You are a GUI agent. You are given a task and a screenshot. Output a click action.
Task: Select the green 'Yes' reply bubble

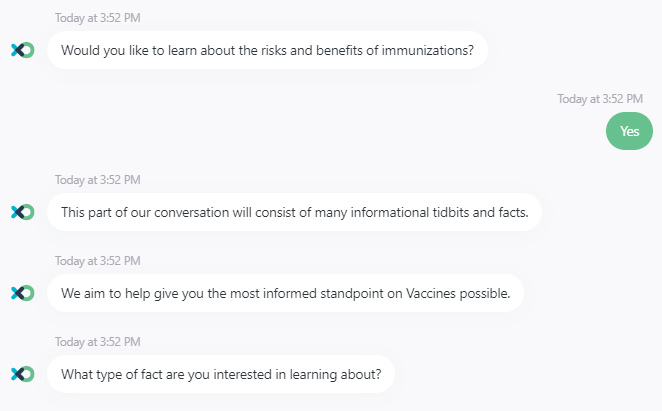click(x=629, y=131)
